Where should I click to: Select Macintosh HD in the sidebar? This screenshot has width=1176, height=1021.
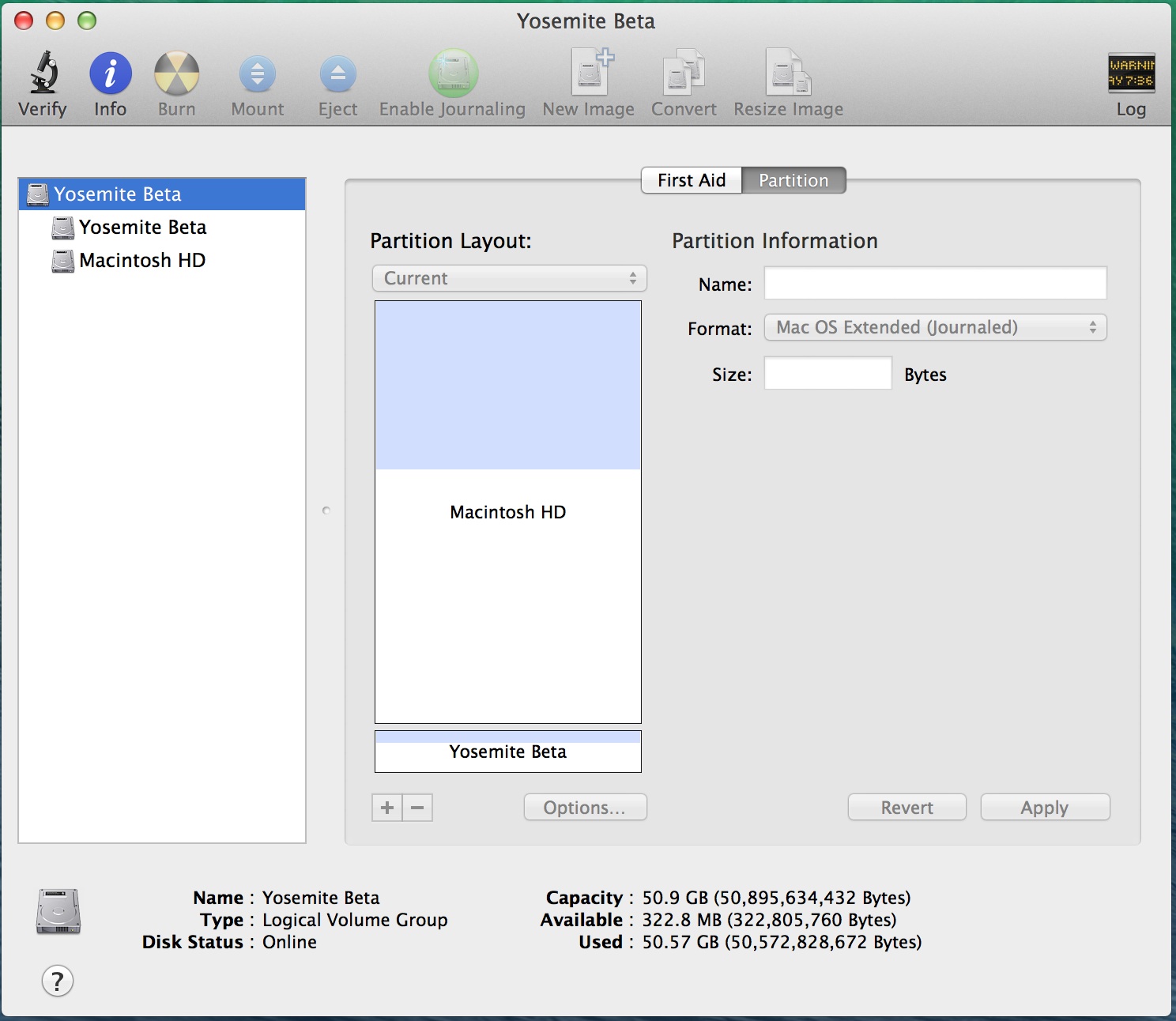point(162,261)
